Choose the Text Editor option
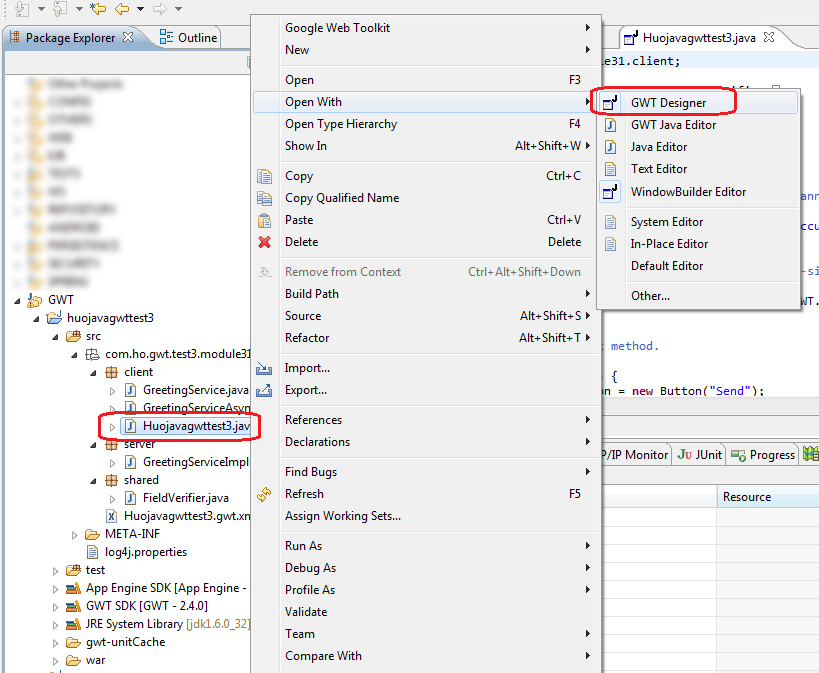The height and width of the screenshot is (673, 819). click(663, 168)
